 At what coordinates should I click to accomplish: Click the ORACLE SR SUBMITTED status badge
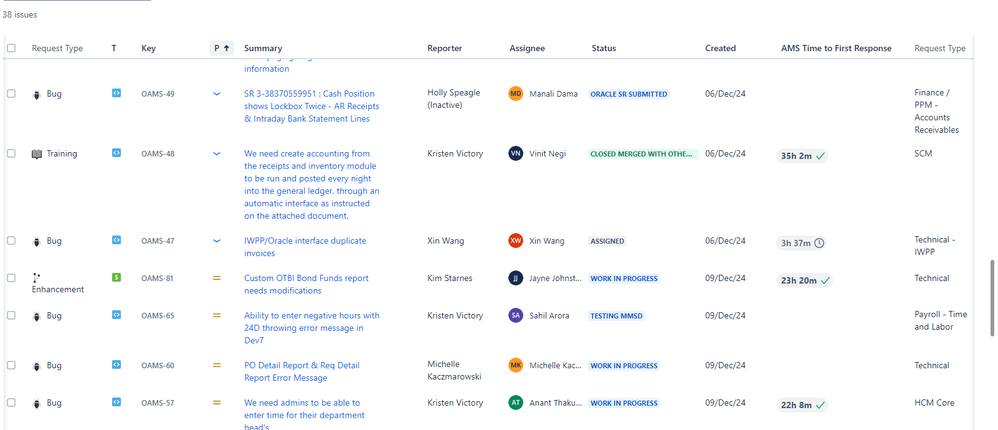pos(629,94)
